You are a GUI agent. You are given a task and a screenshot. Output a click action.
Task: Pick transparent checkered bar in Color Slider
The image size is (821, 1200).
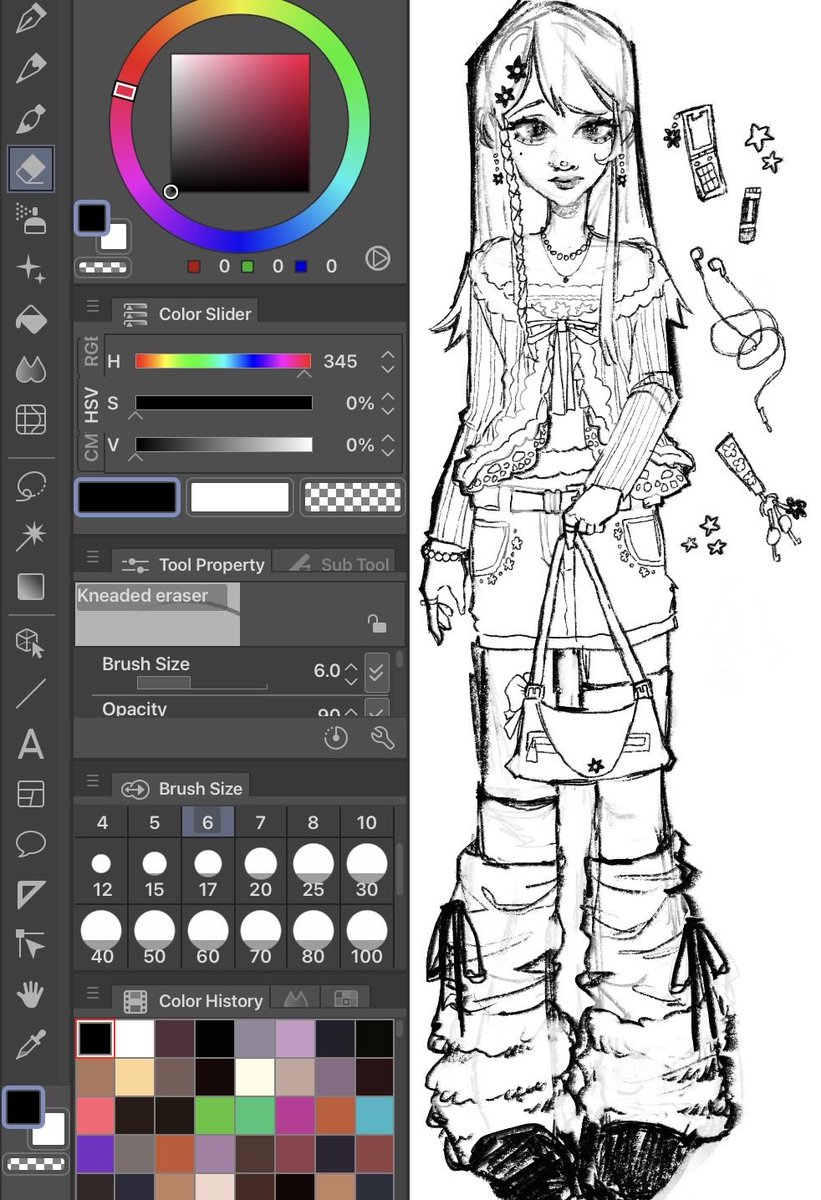pos(352,497)
